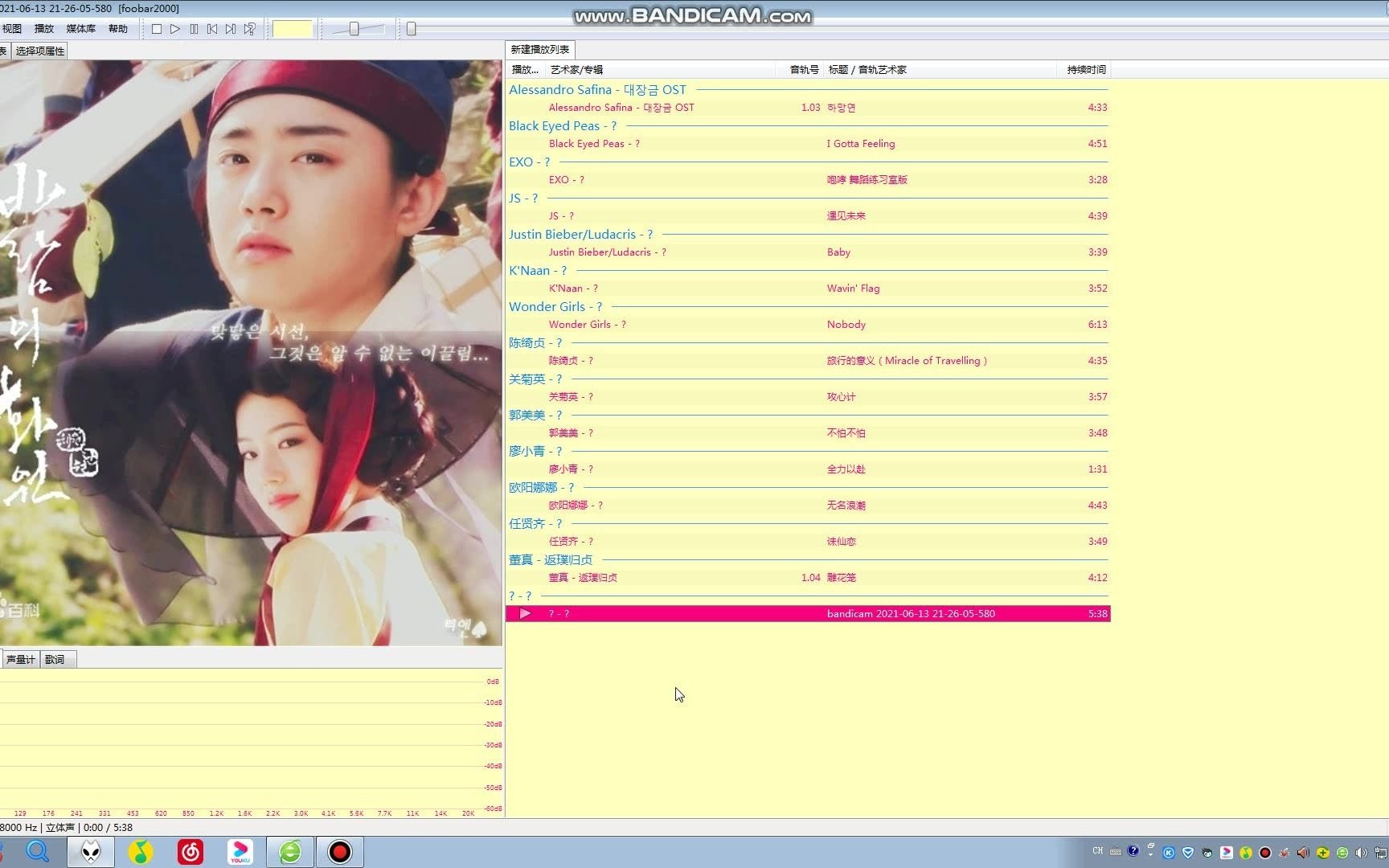Start playback with the Play triangle button
The image size is (1389, 868).
(175, 29)
